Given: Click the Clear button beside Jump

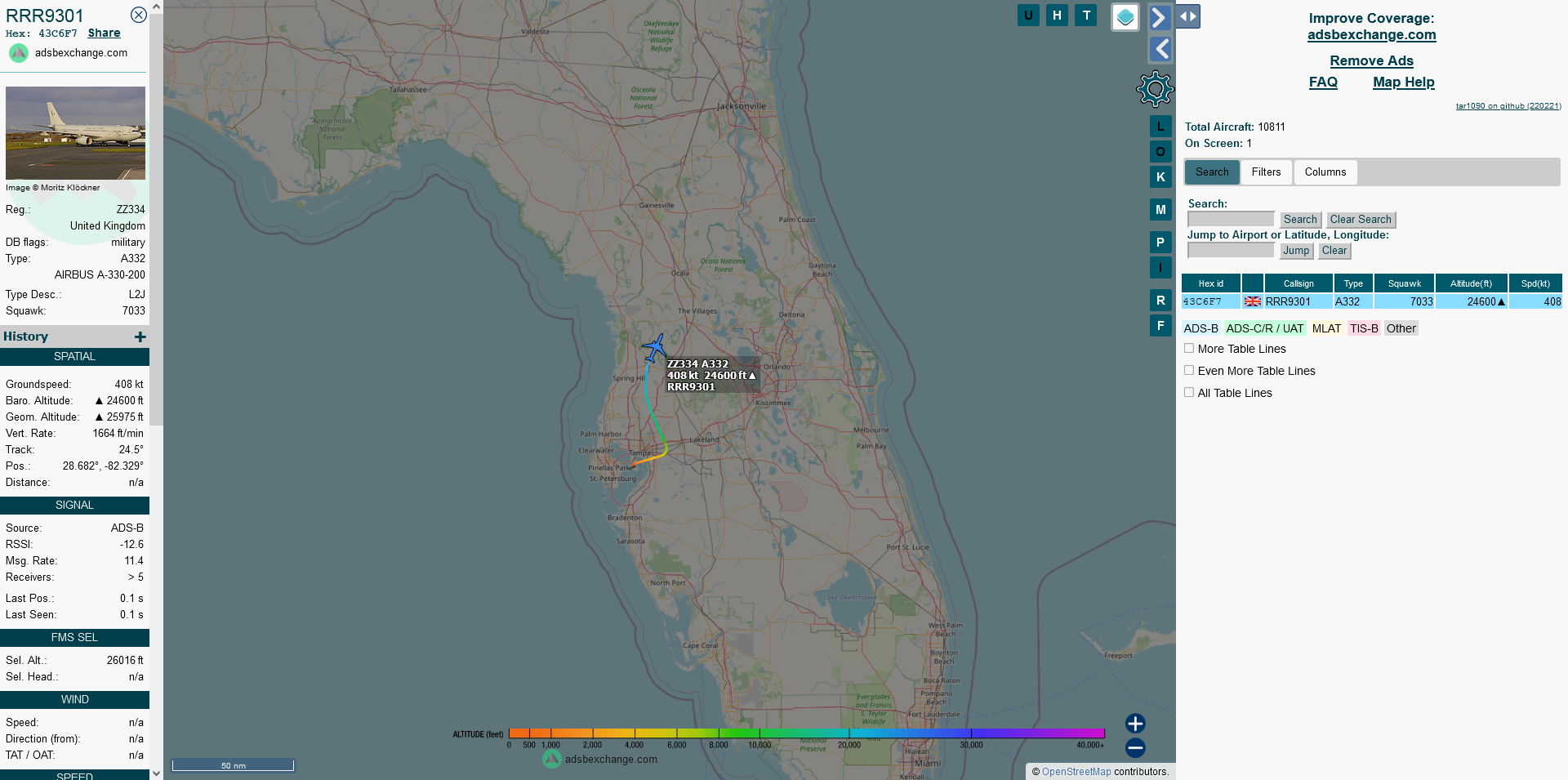Looking at the screenshot, I should pyautogui.click(x=1334, y=251).
